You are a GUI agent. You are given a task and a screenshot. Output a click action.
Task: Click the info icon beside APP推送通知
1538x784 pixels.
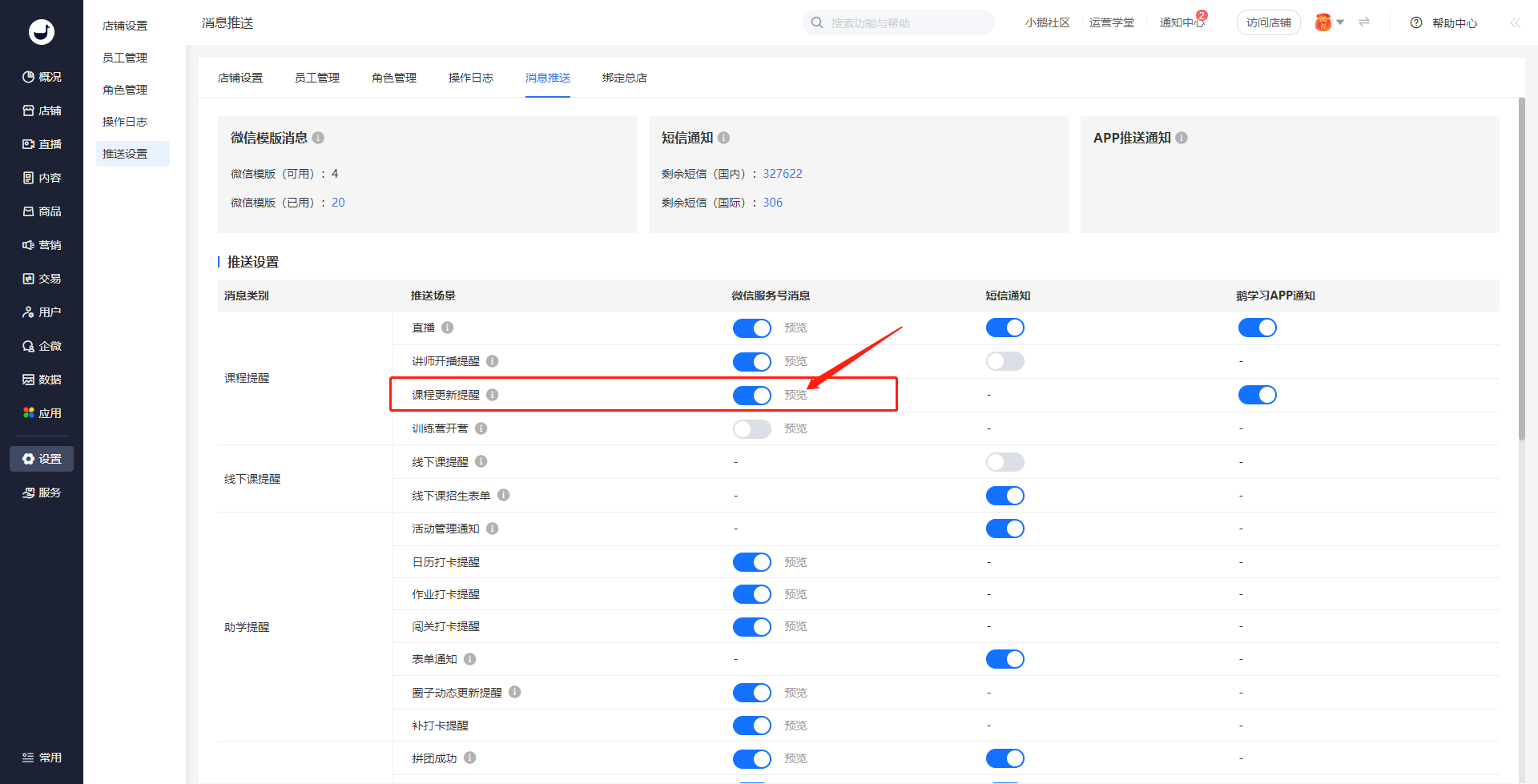click(x=1182, y=138)
